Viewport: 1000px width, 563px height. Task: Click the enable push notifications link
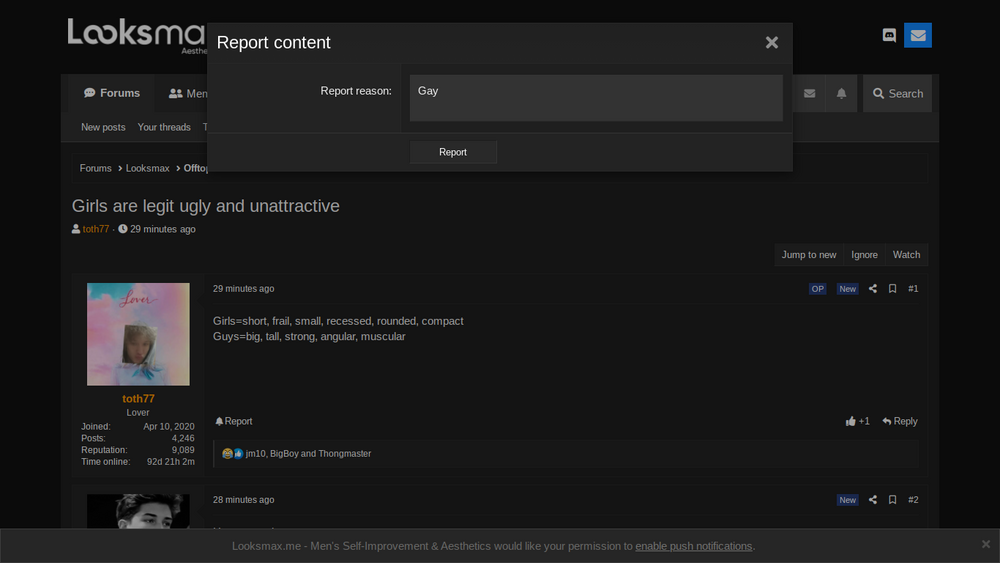[x=693, y=546]
